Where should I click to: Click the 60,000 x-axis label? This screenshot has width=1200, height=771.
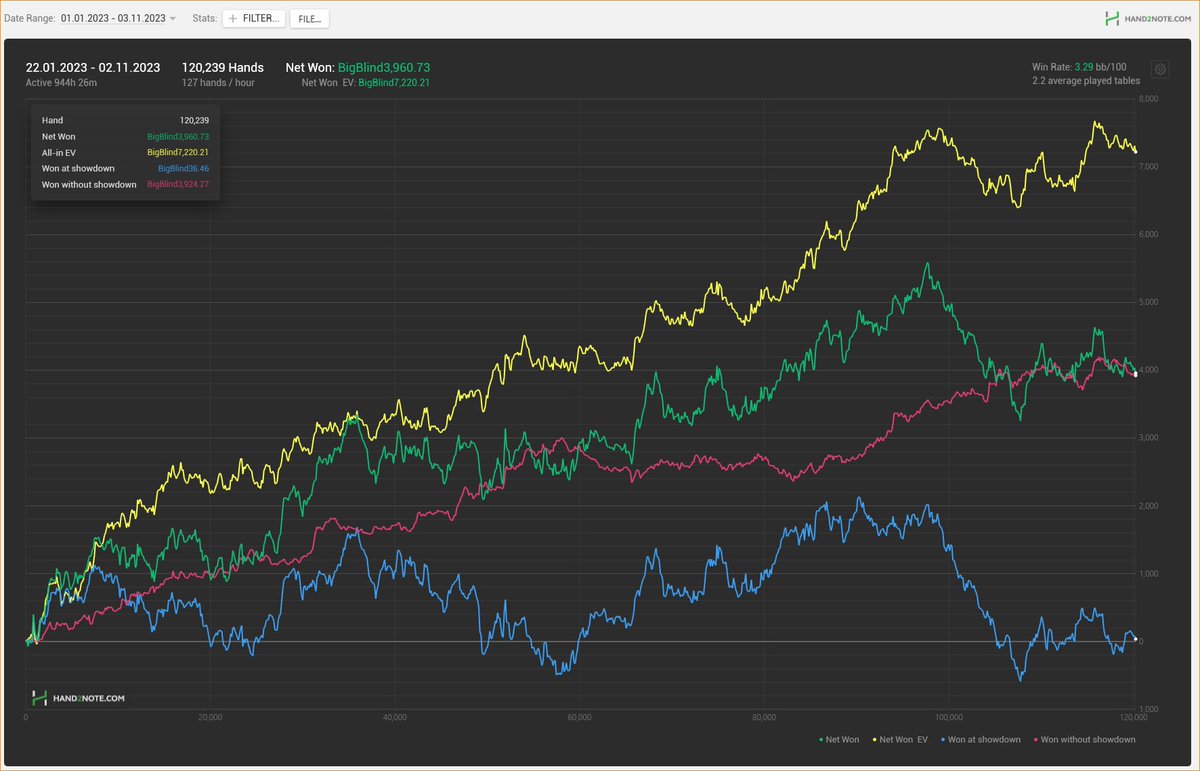tap(579, 717)
